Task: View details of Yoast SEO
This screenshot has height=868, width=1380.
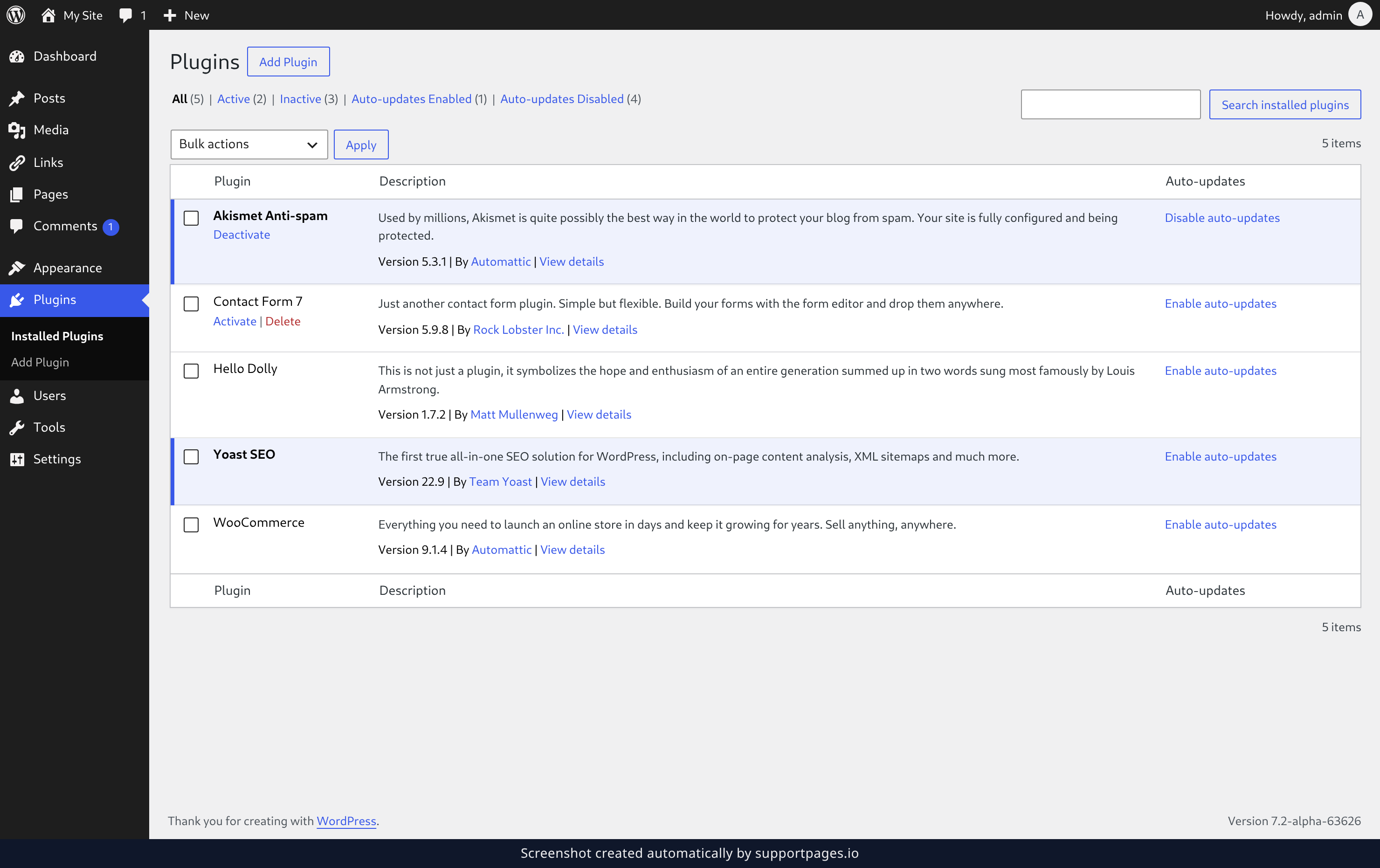Action: point(573,481)
